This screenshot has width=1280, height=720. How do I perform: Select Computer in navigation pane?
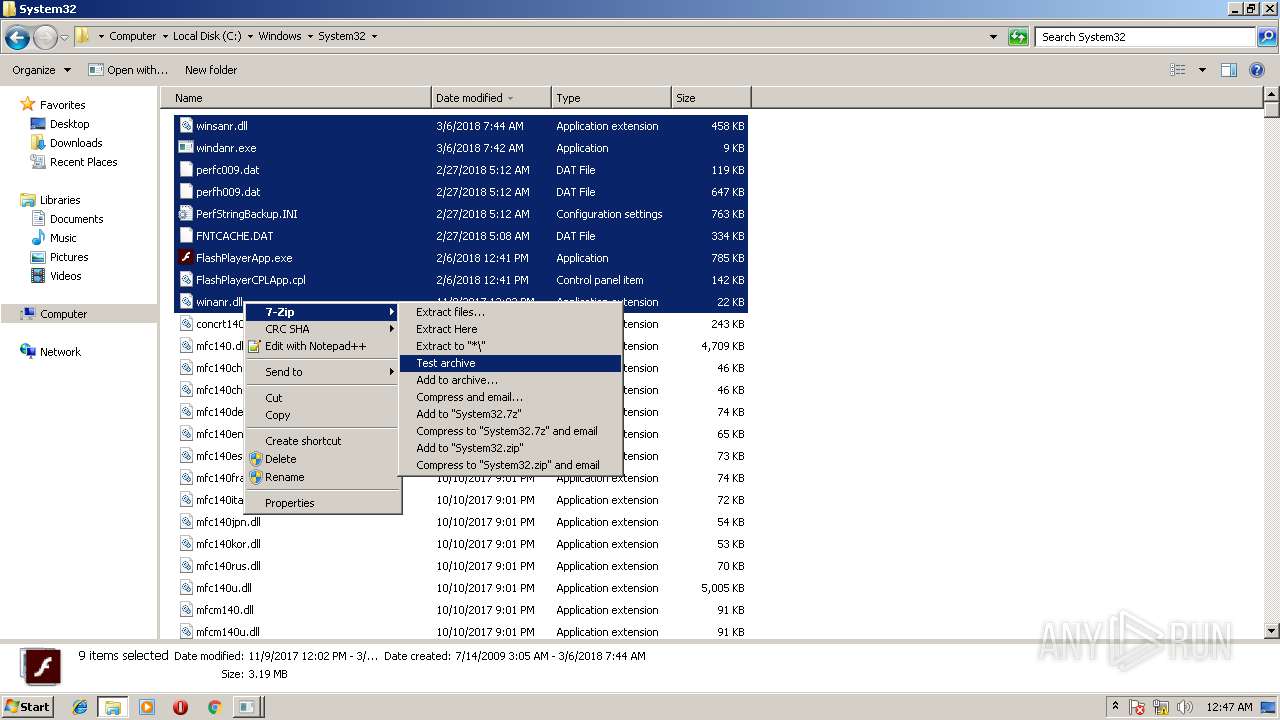(63, 314)
